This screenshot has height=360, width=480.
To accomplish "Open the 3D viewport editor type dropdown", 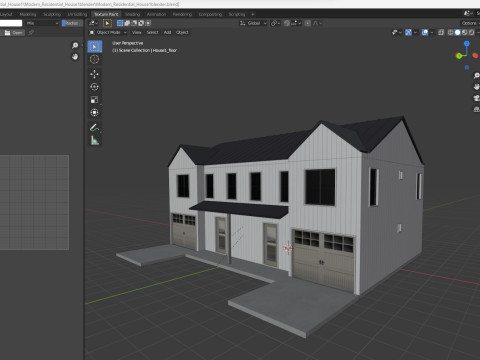I will pyautogui.click(x=93, y=23).
